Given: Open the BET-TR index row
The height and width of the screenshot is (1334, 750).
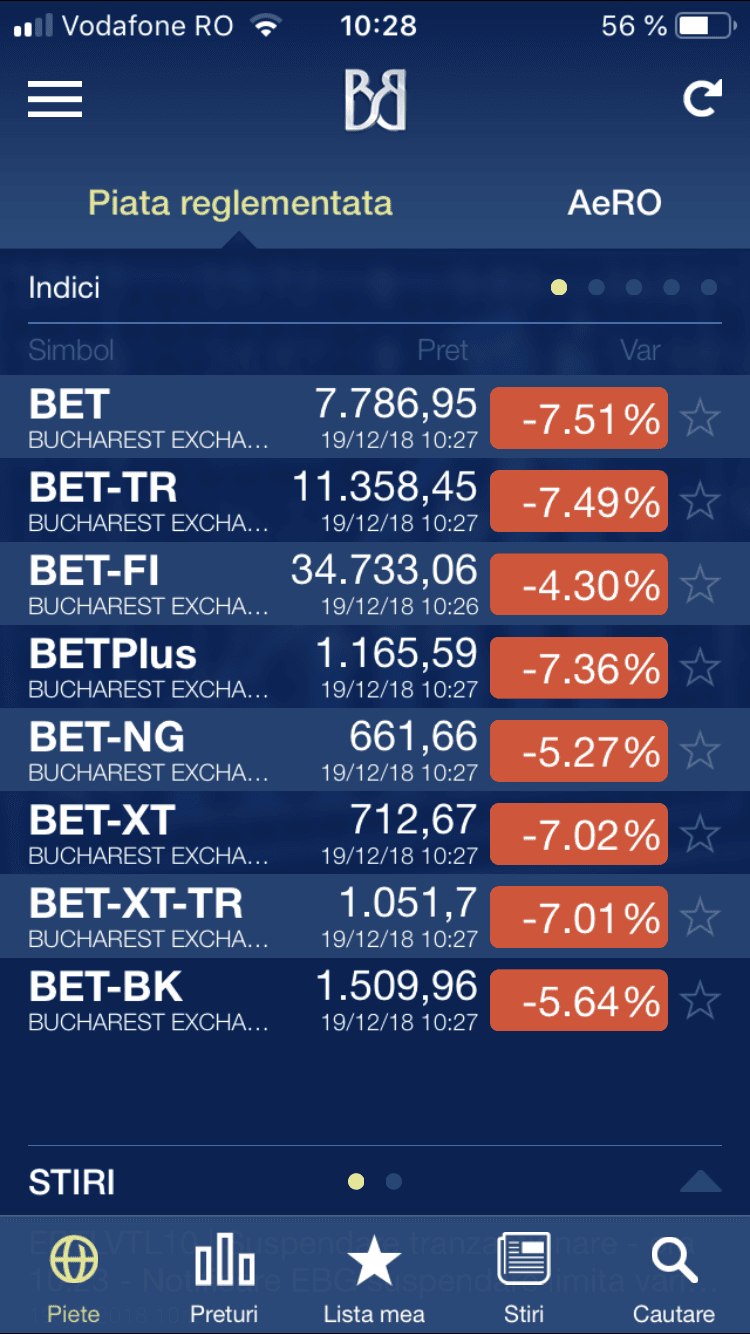Looking at the screenshot, I should click(x=375, y=500).
